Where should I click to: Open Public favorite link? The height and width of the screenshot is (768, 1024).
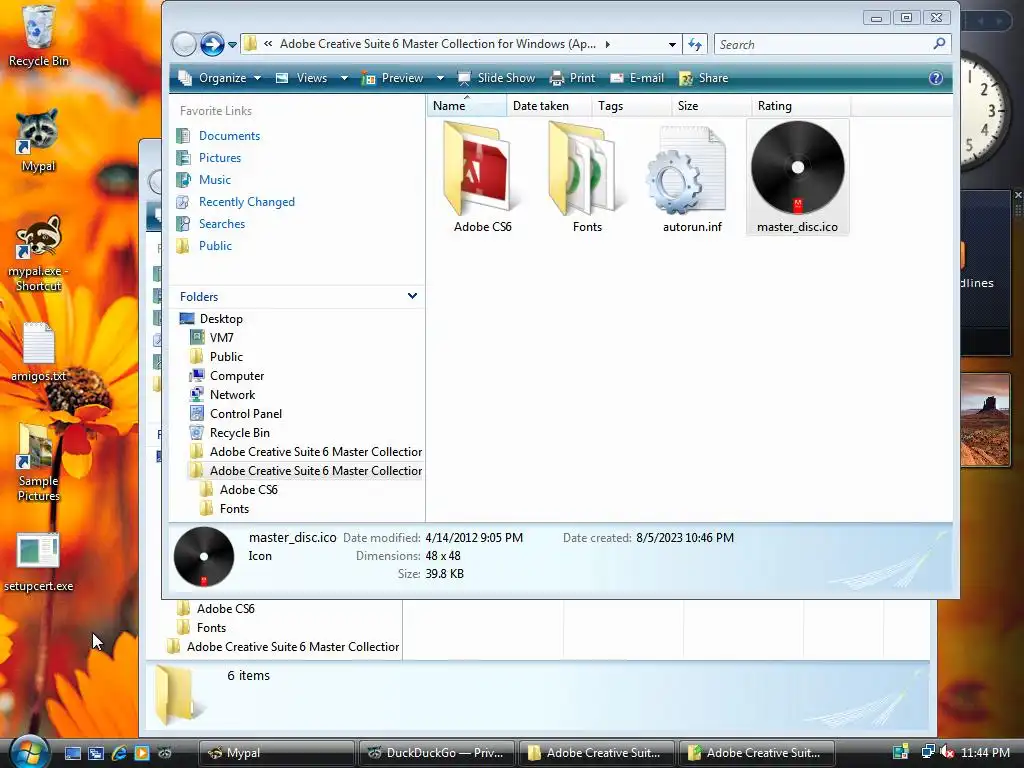pyautogui.click(x=215, y=246)
